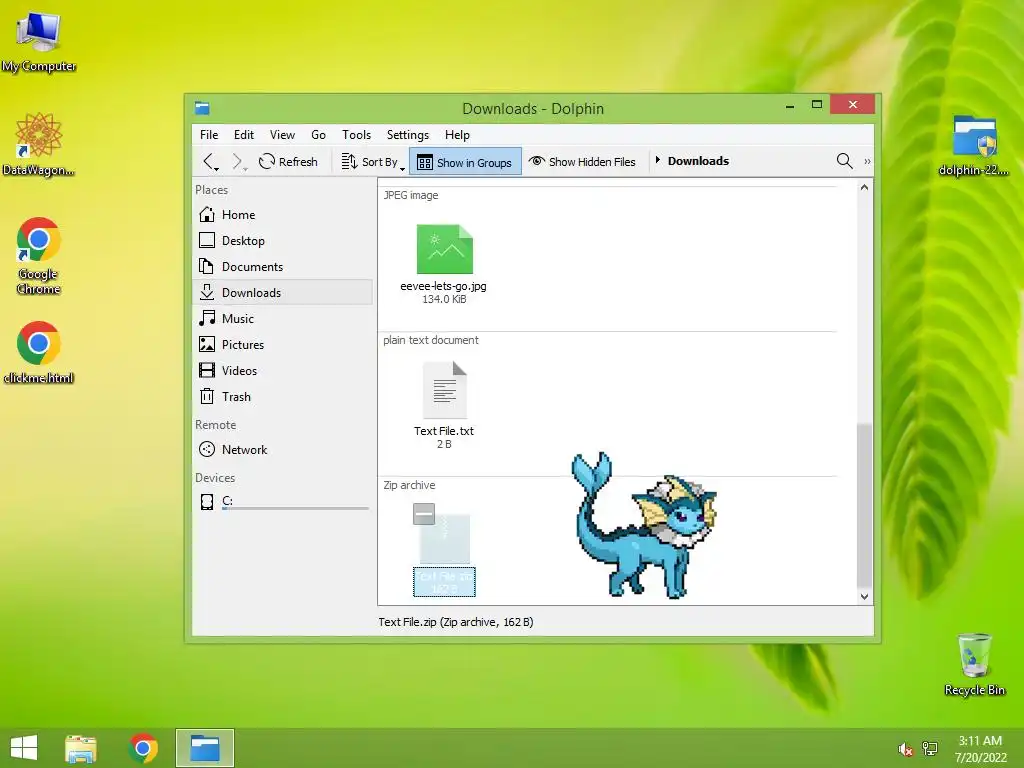Toggle Show in Groups
Screen dimensions: 1024x768
coord(465,162)
